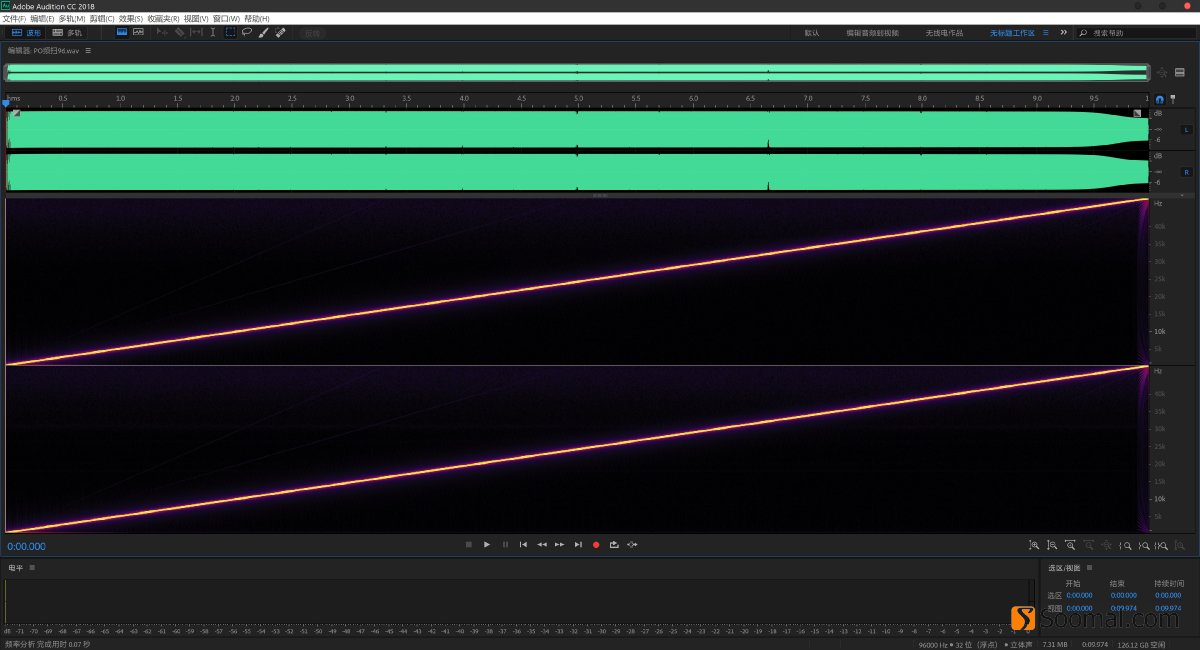Select the Paintbrush Selection tool

coord(263,32)
